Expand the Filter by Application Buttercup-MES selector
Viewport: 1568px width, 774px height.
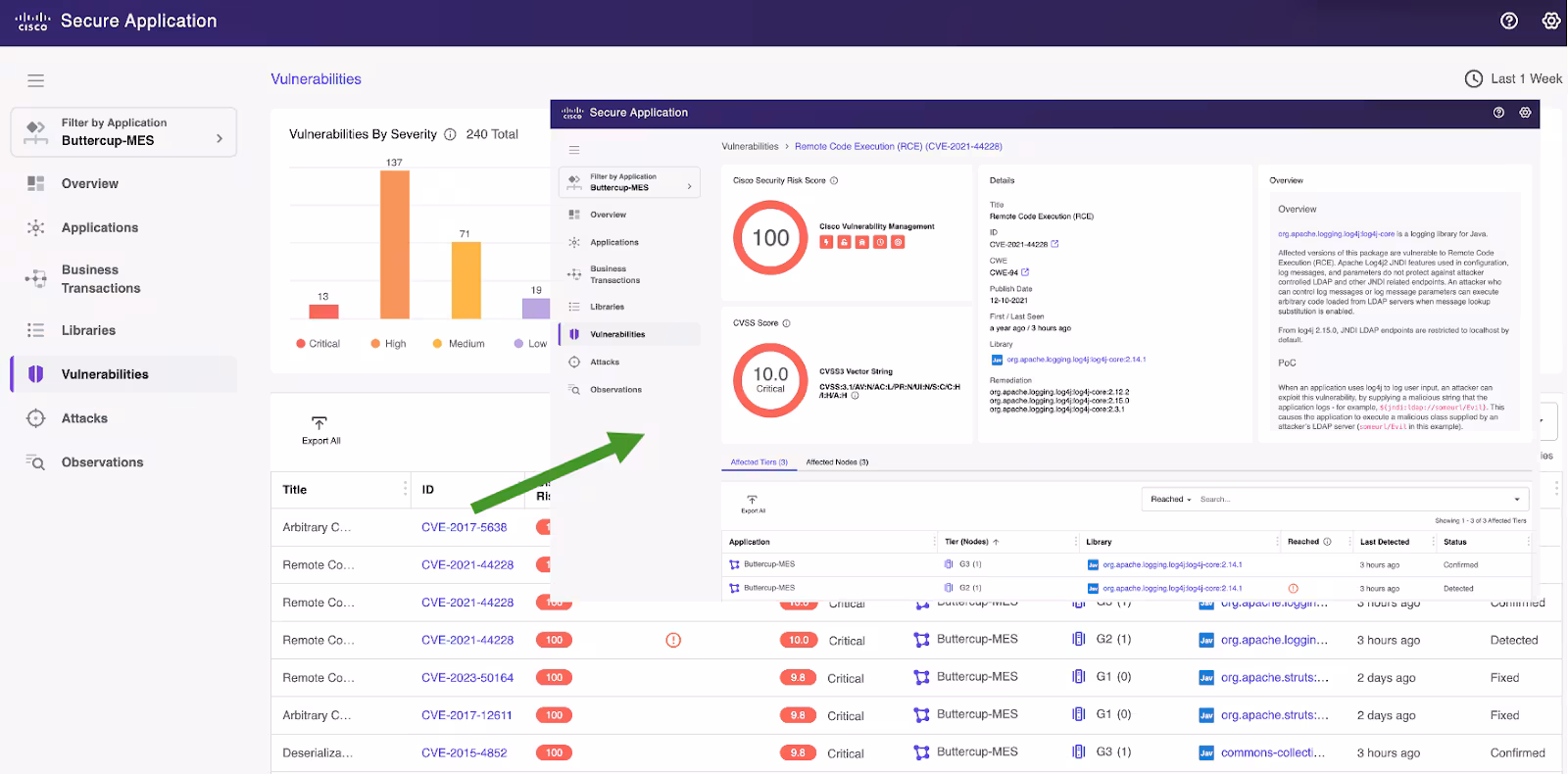[123, 132]
